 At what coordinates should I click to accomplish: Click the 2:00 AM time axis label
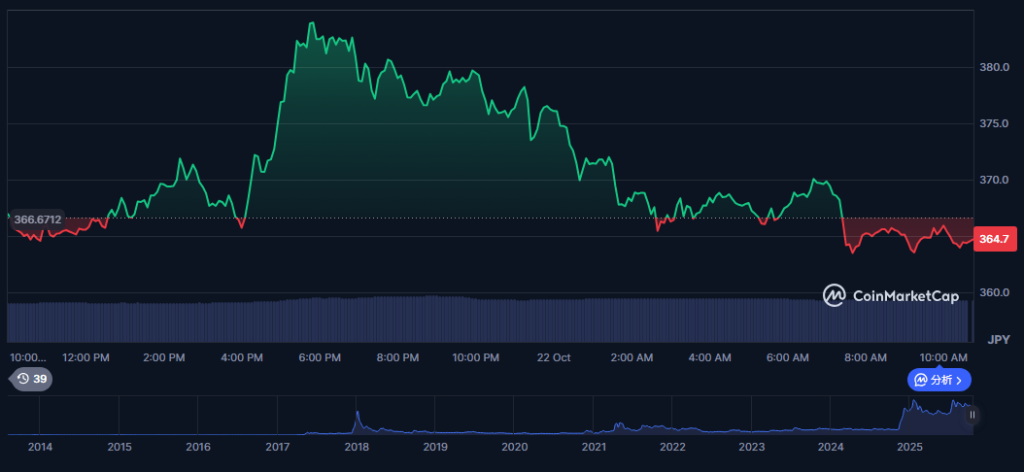point(632,357)
